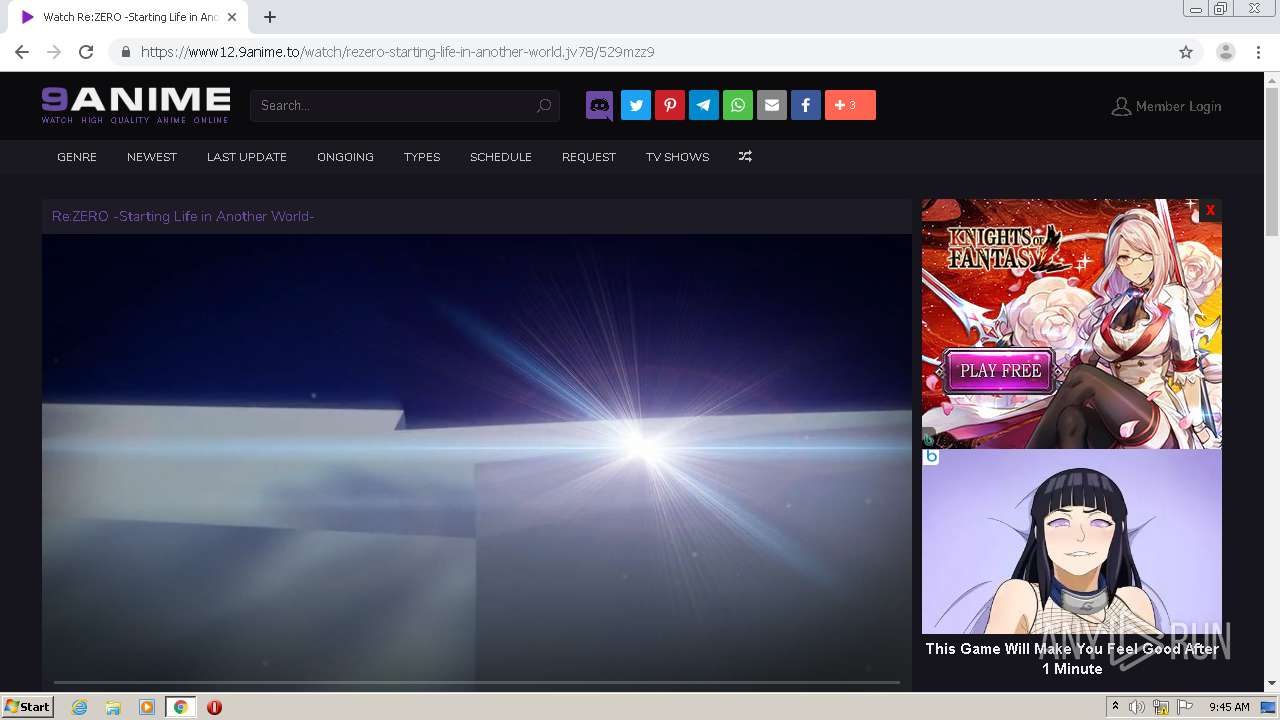
Task: Click PLAY FREE ad button
Action: pyautogui.click(x=1000, y=371)
